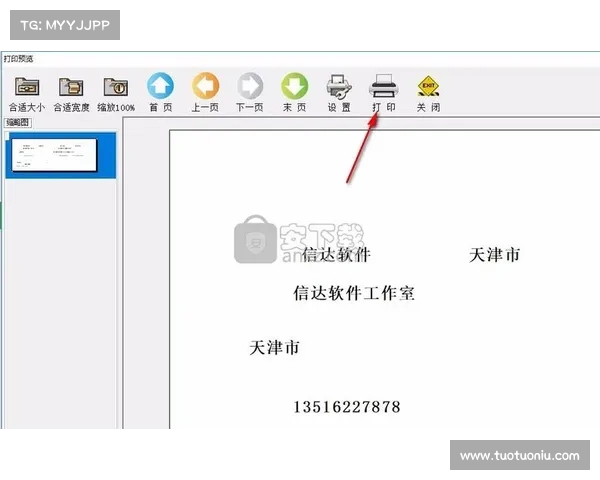Open printer settings via 设置 icon
Viewport: 600px width, 480px height.
(x=339, y=87)
